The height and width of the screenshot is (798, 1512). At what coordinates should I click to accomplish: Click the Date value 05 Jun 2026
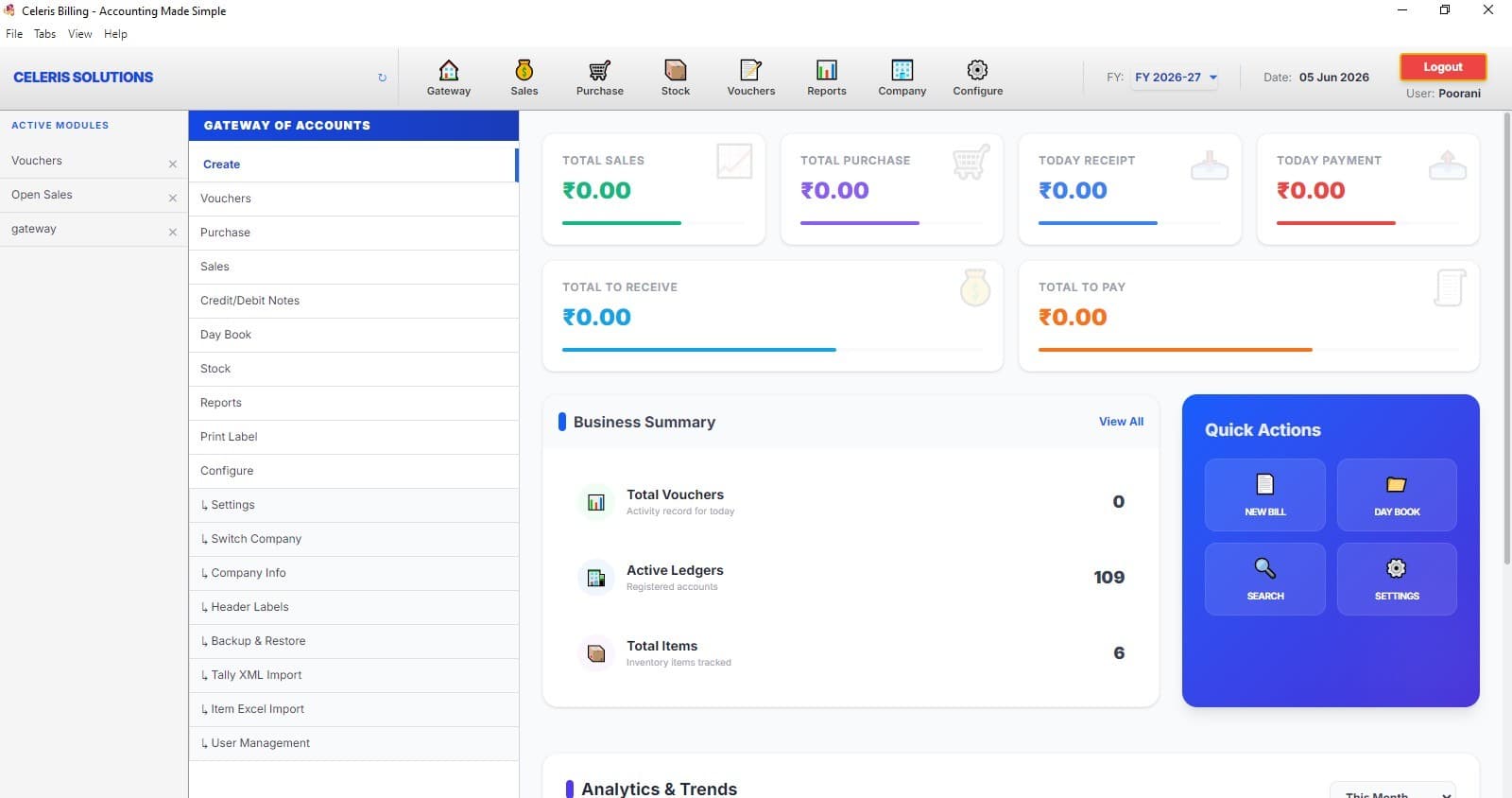click(x=1333, y=78)
